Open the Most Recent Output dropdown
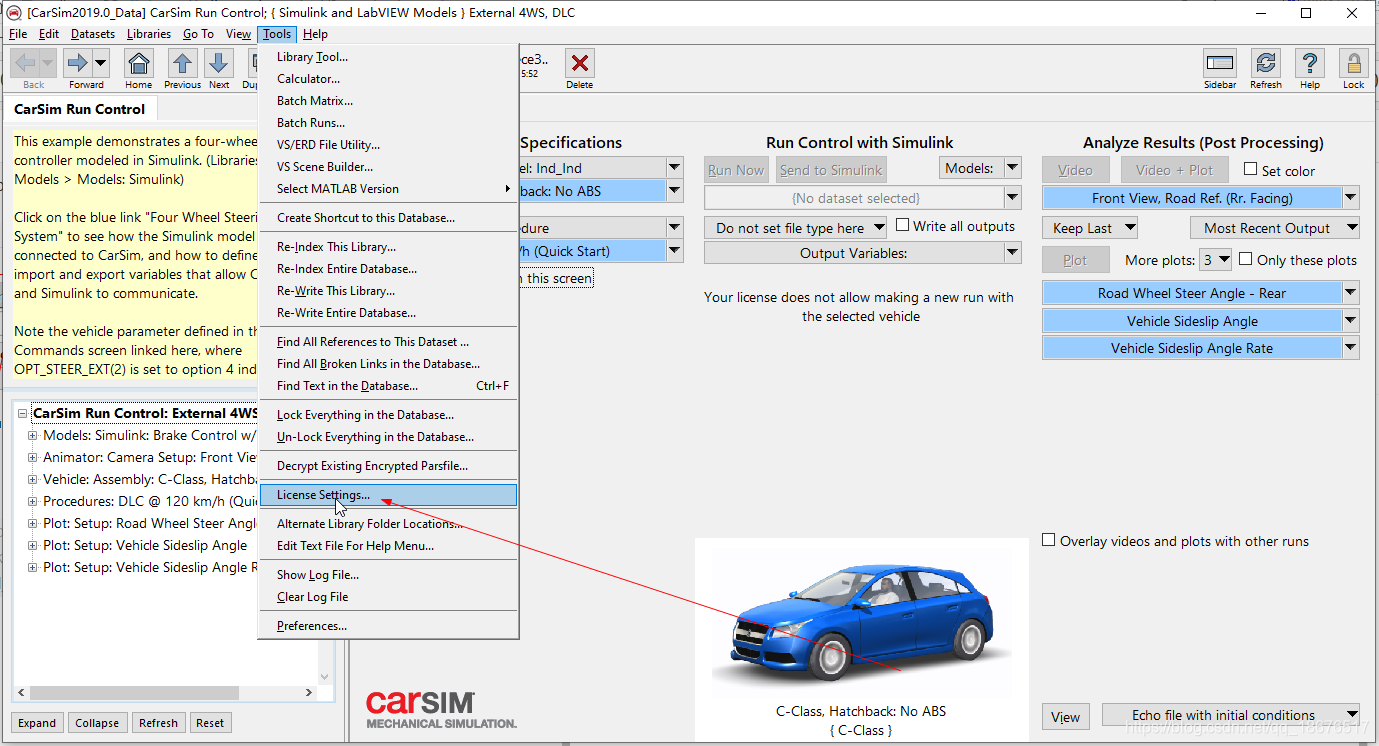Screen dimensions: 1379x746 point(1275,228)
